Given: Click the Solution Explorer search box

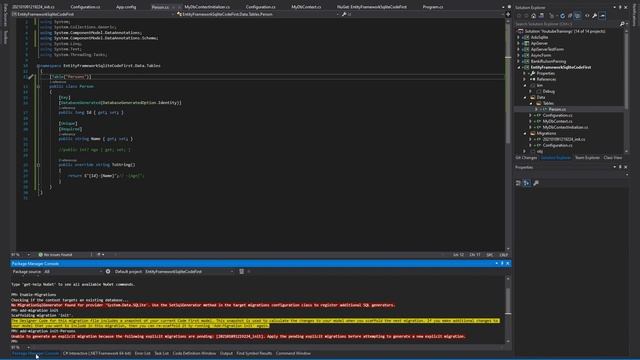Looking at the screenshot, I should coord(567,24).
